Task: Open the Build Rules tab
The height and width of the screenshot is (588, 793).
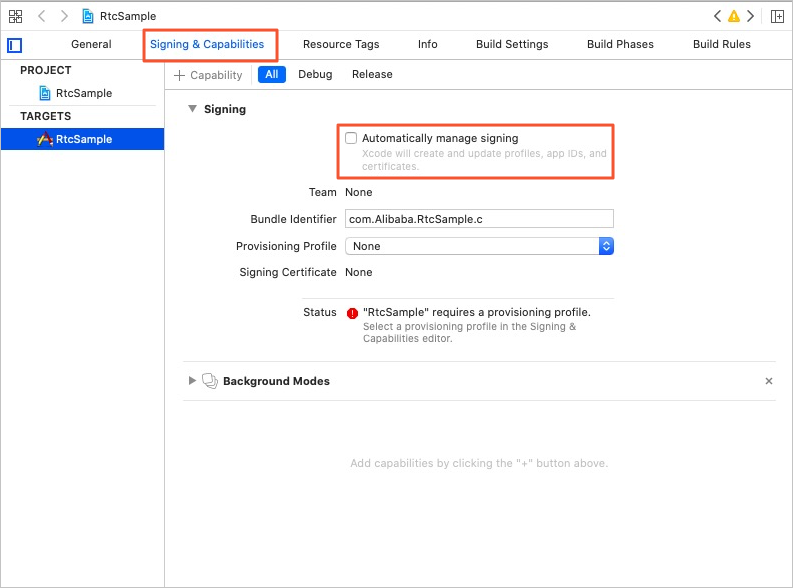Action: click(x=722, y=44)
